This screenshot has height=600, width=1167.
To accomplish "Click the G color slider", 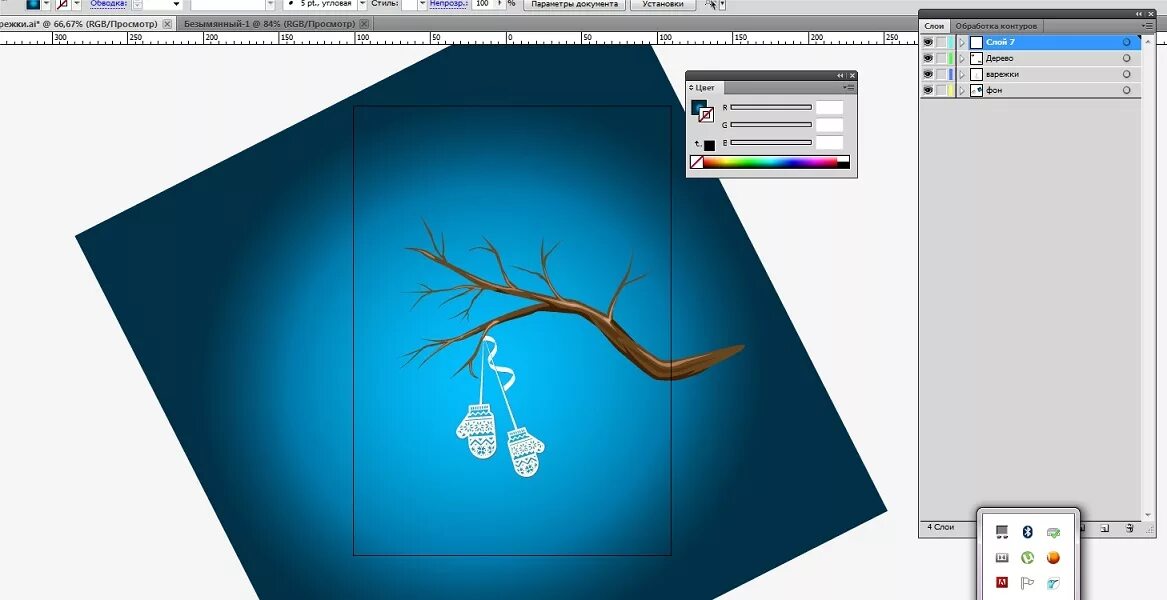I will point(771,125).
